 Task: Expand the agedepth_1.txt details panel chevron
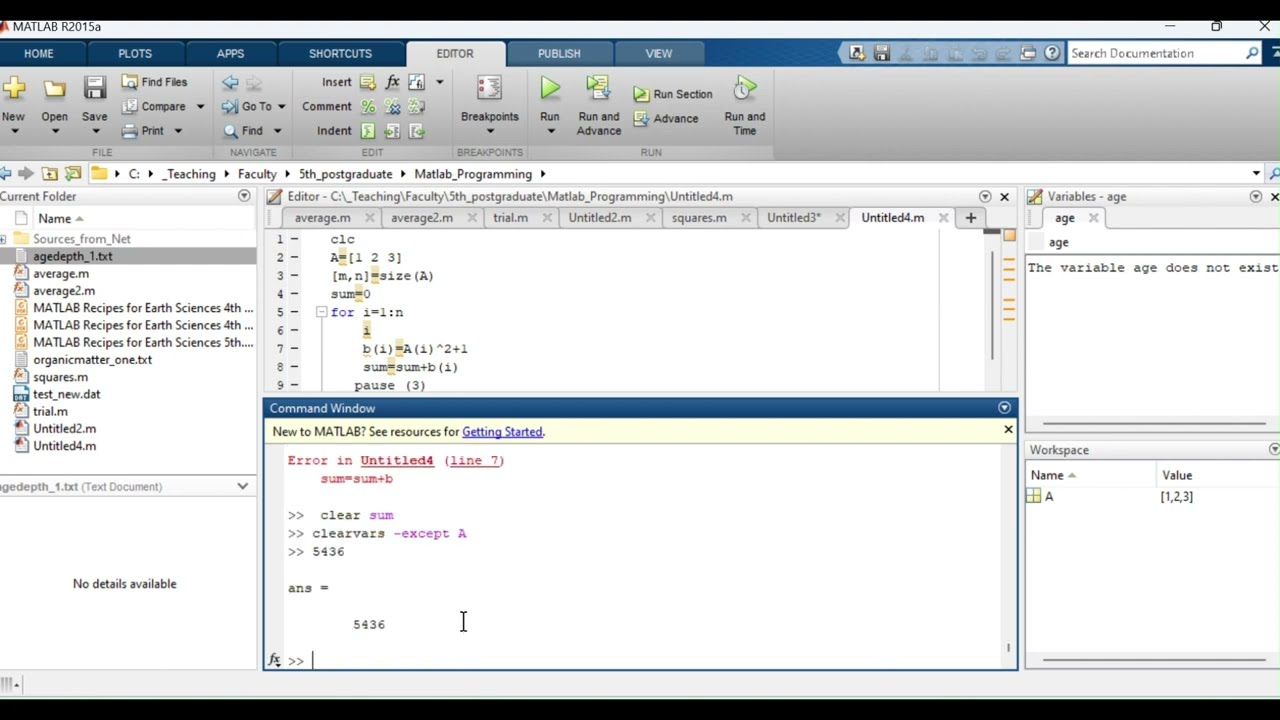click(x=243, y=486)
